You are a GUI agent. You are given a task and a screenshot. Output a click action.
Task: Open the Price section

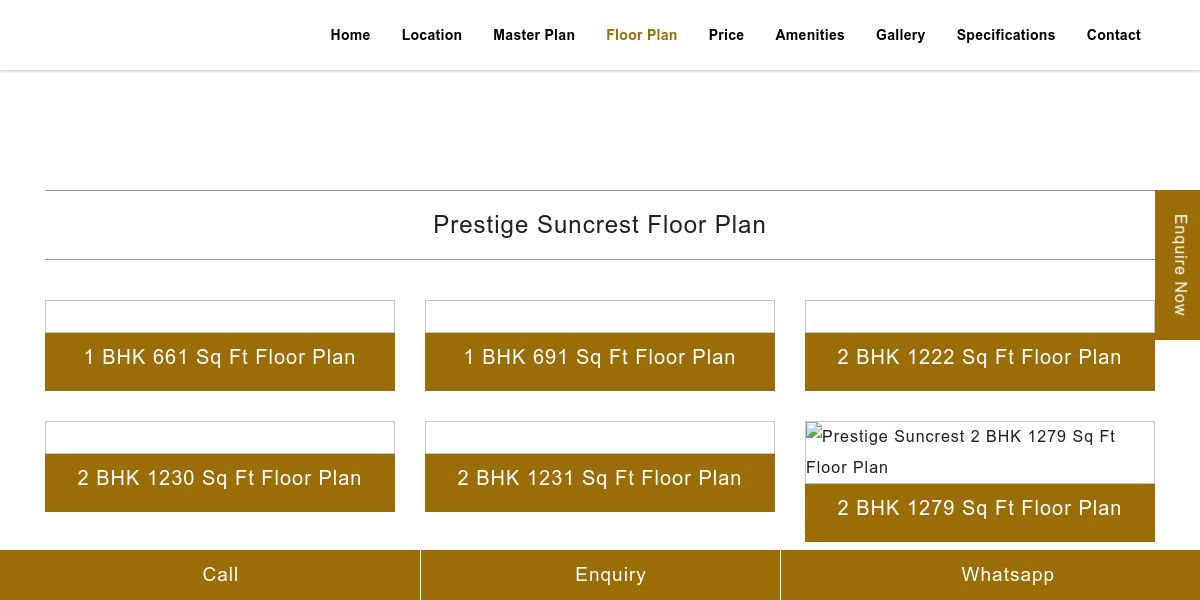coord(726,35)
